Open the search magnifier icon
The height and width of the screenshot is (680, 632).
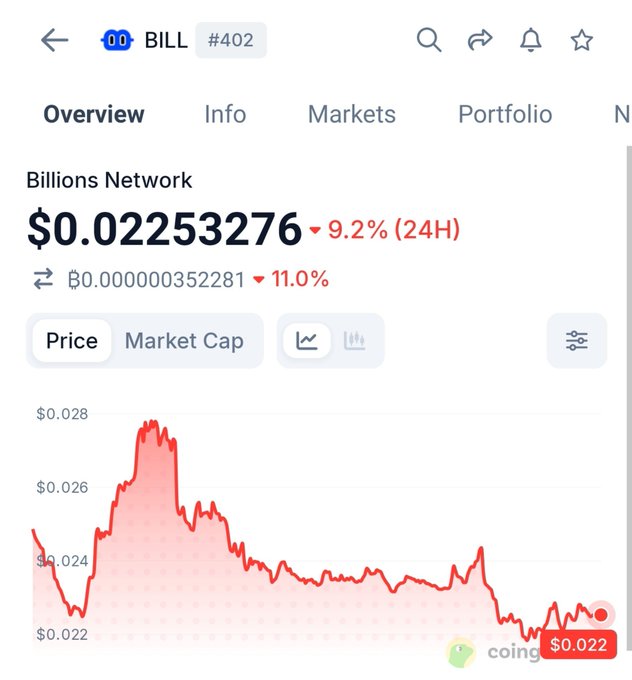[x=429, y=40]
